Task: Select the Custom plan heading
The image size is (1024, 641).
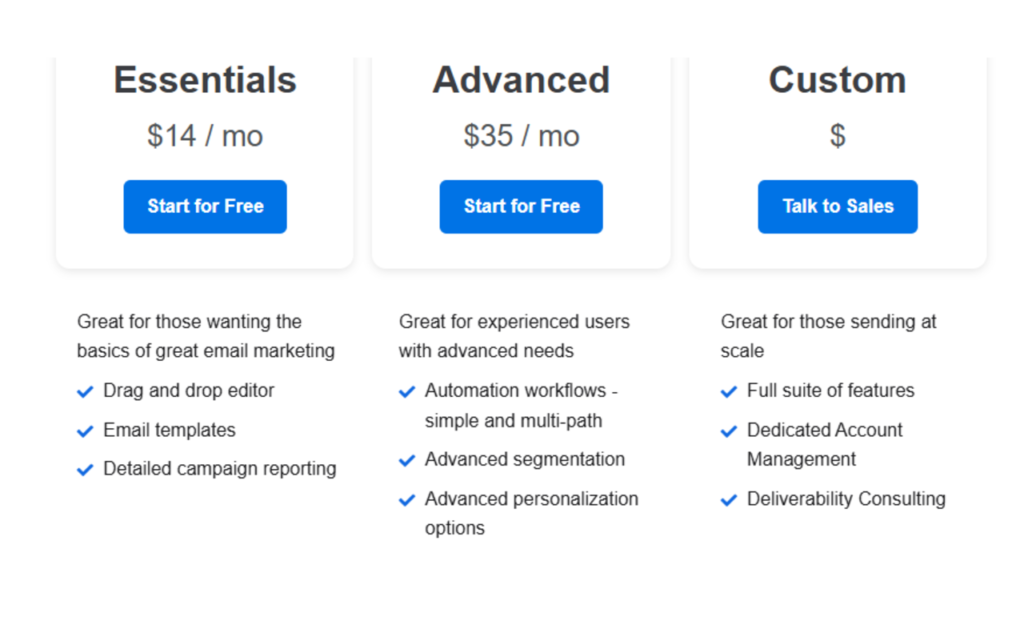Action: tap(837, 80)
